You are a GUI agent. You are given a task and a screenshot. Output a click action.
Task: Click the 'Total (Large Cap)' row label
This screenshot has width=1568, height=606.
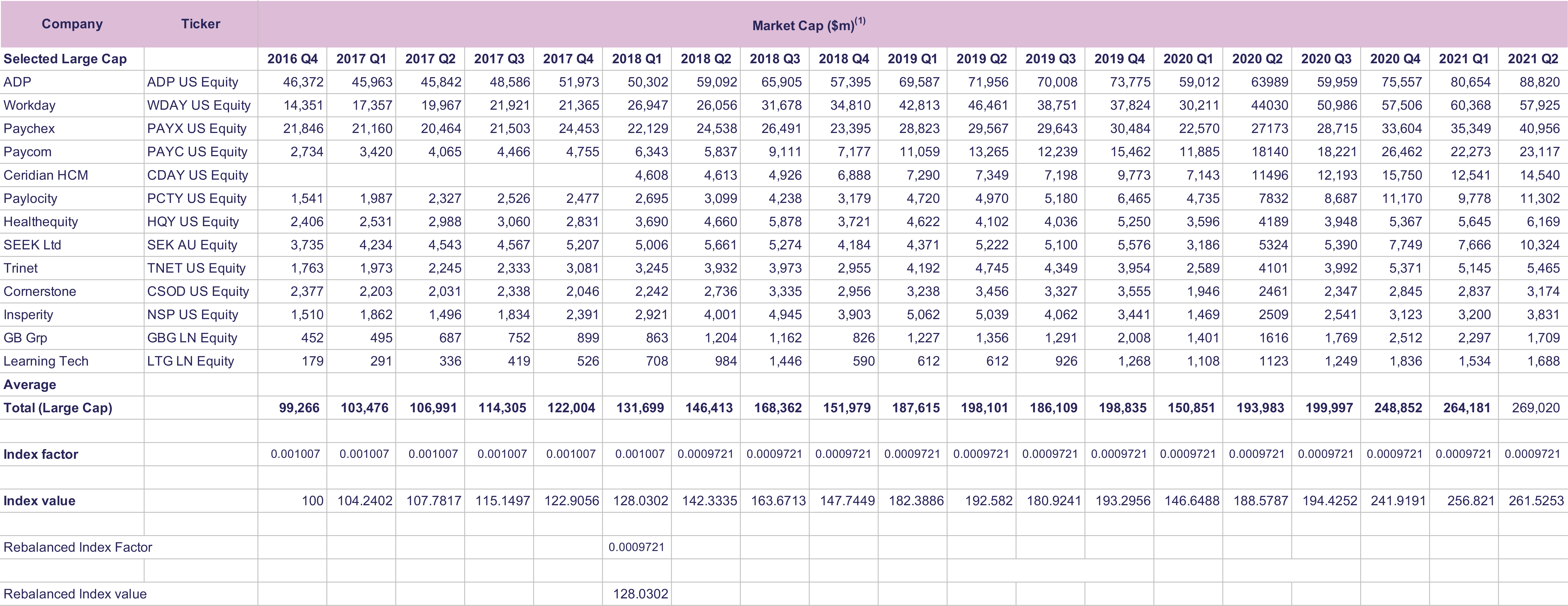[x=58, y=408]
